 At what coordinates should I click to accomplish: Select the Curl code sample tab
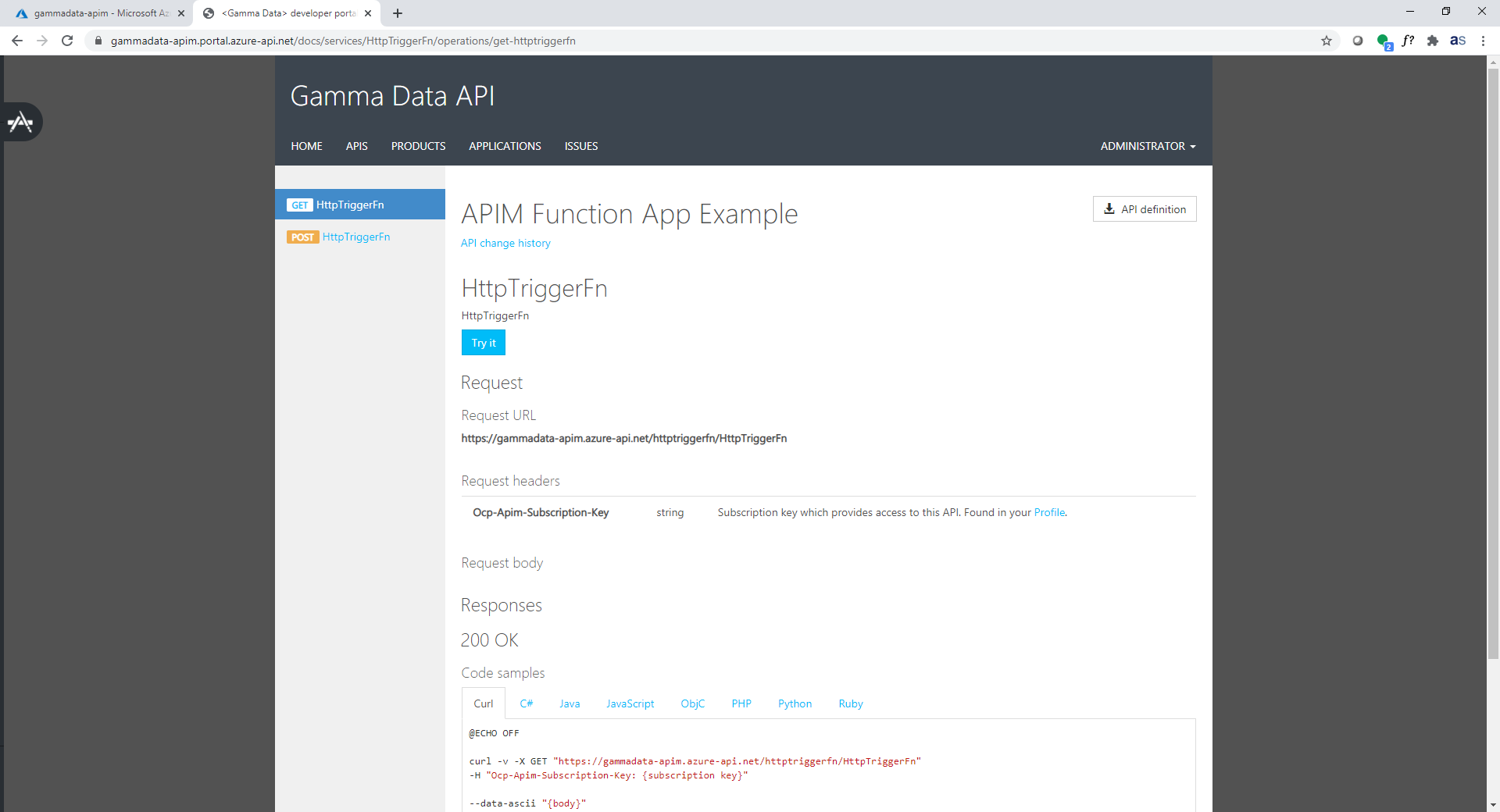coord(484,703)
